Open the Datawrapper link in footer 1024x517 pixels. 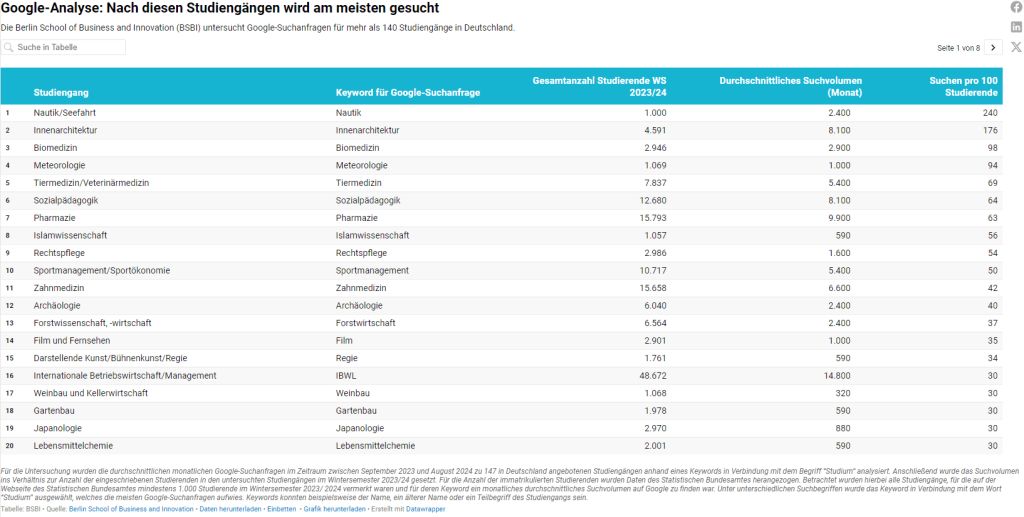(425, 509)
